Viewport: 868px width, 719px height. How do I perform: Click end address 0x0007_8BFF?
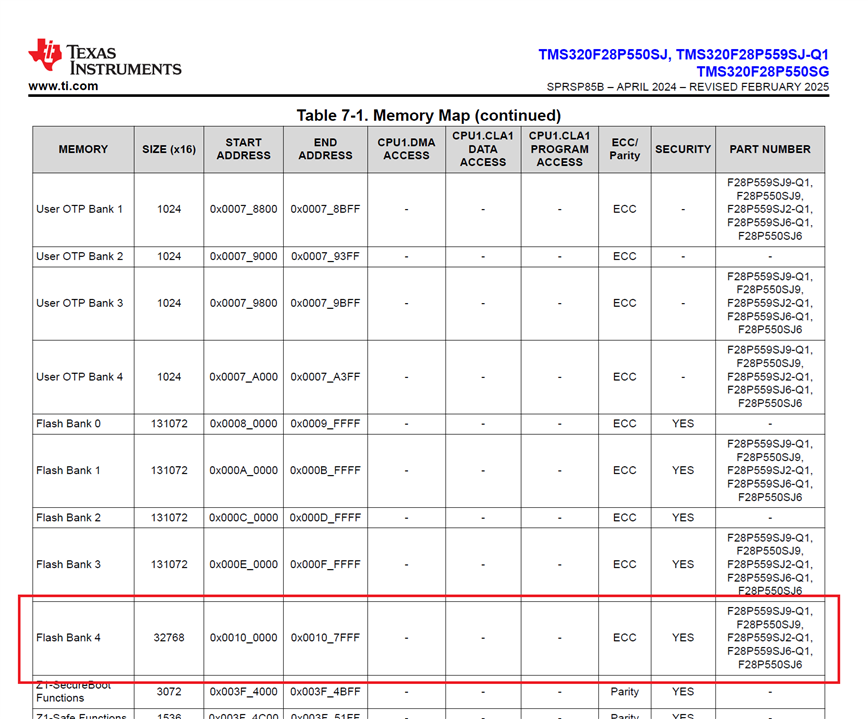326,209
